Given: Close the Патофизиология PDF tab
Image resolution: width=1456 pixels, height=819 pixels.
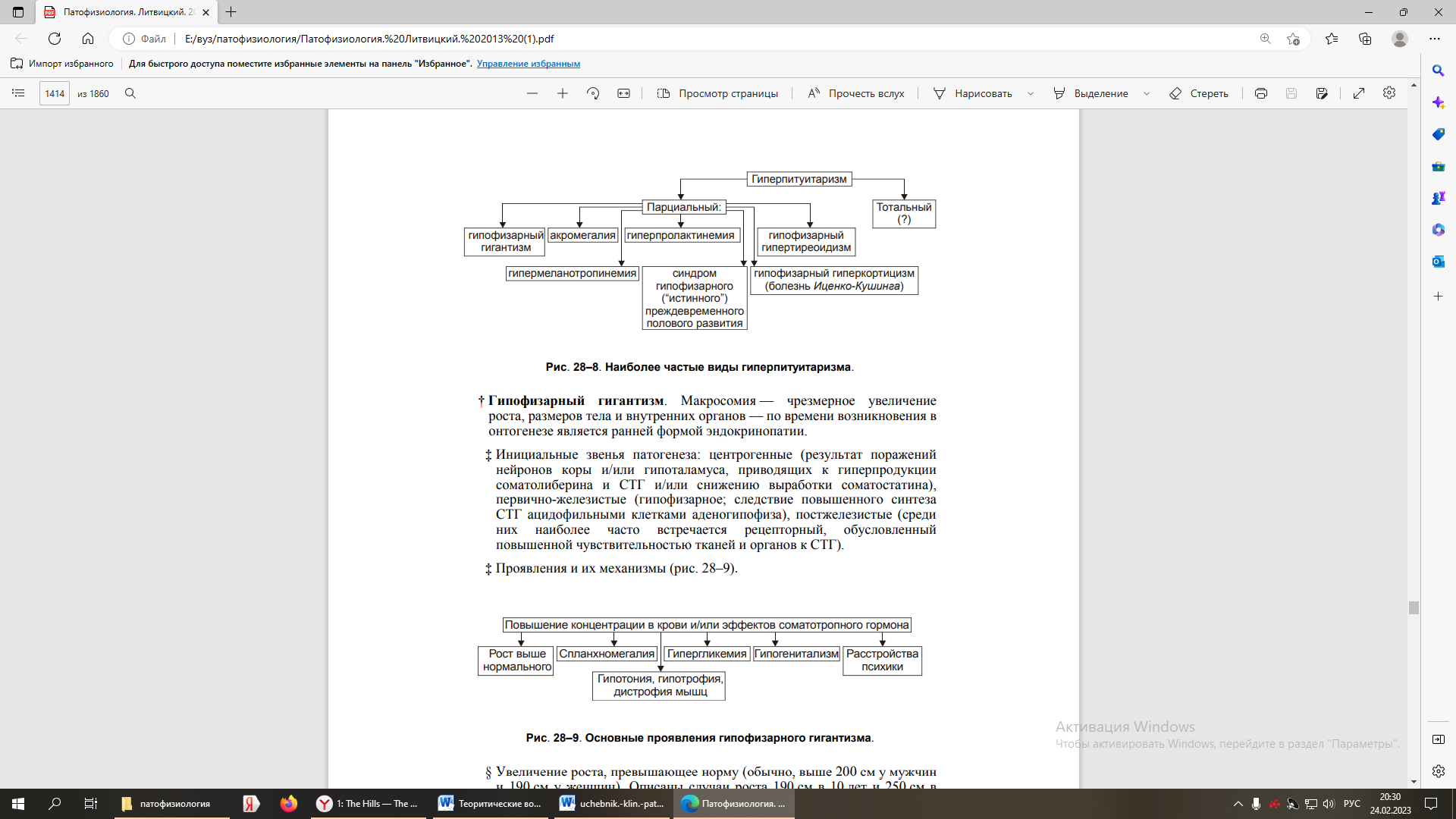Looking at the screenshot, I should click(206, 12).
